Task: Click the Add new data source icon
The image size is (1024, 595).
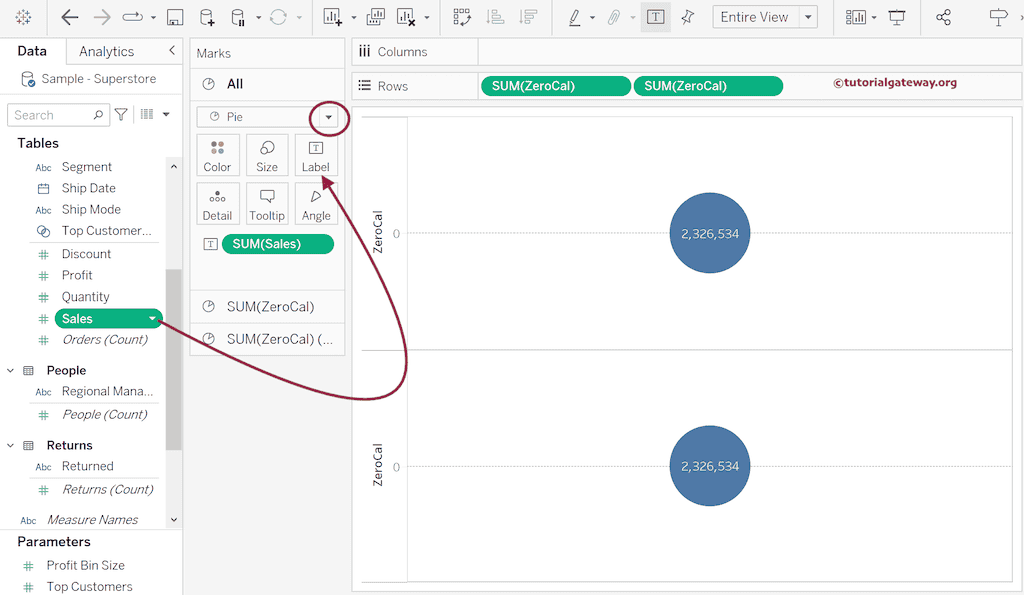Action: click(x=206, y=17)
